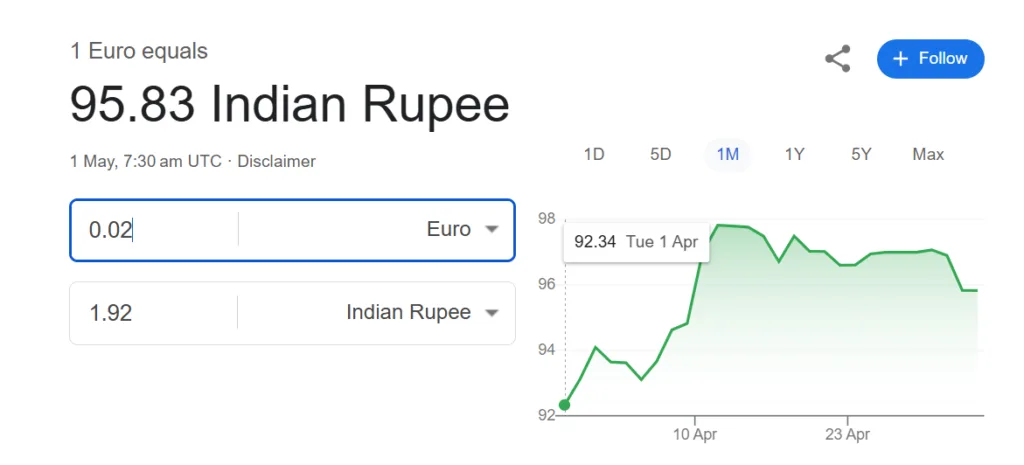Select the 5D chart range tab
Viewport: 1024px width, 465px height.
[x=660, y=155]
